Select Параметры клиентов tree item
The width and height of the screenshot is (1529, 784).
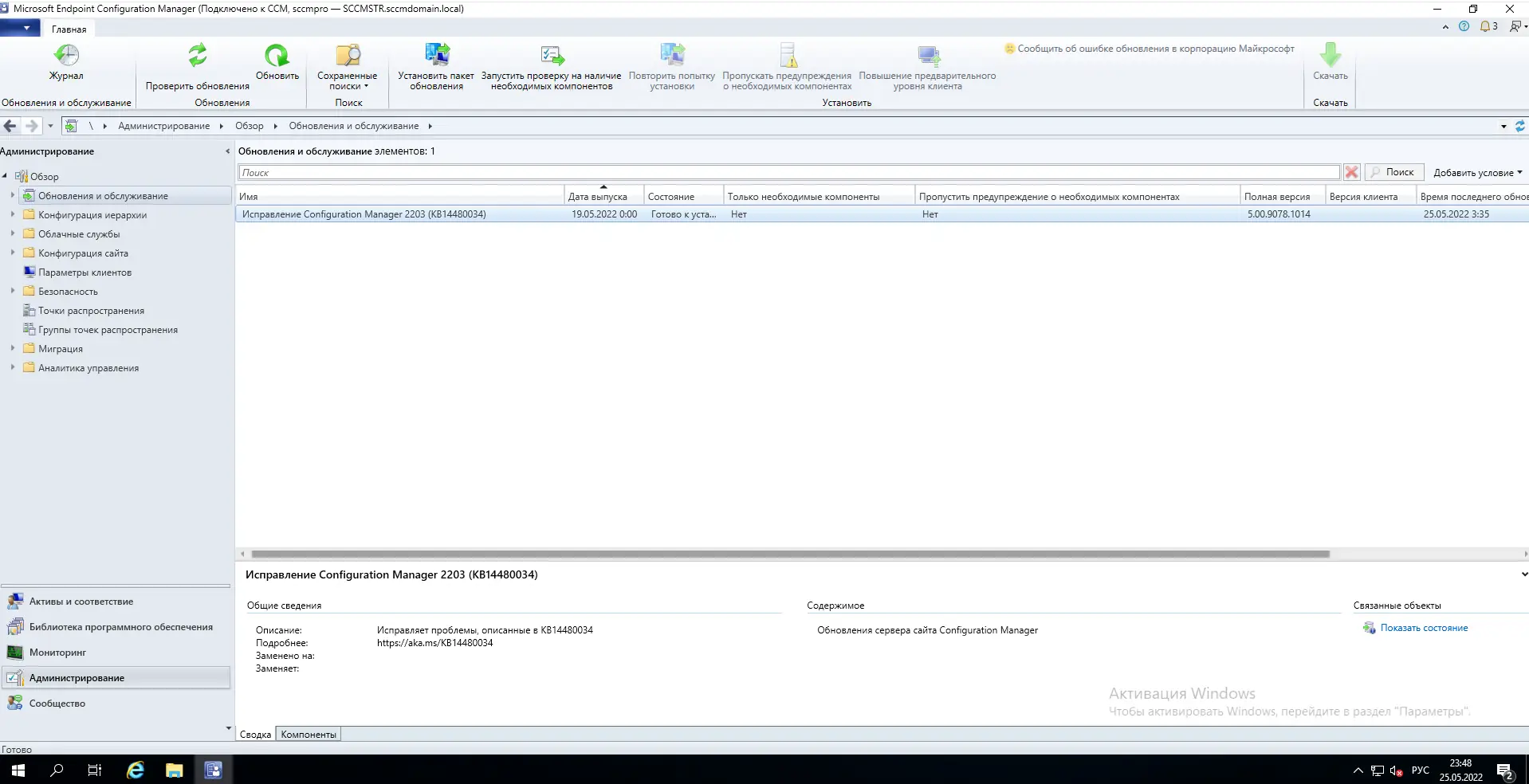coord(85,272)
